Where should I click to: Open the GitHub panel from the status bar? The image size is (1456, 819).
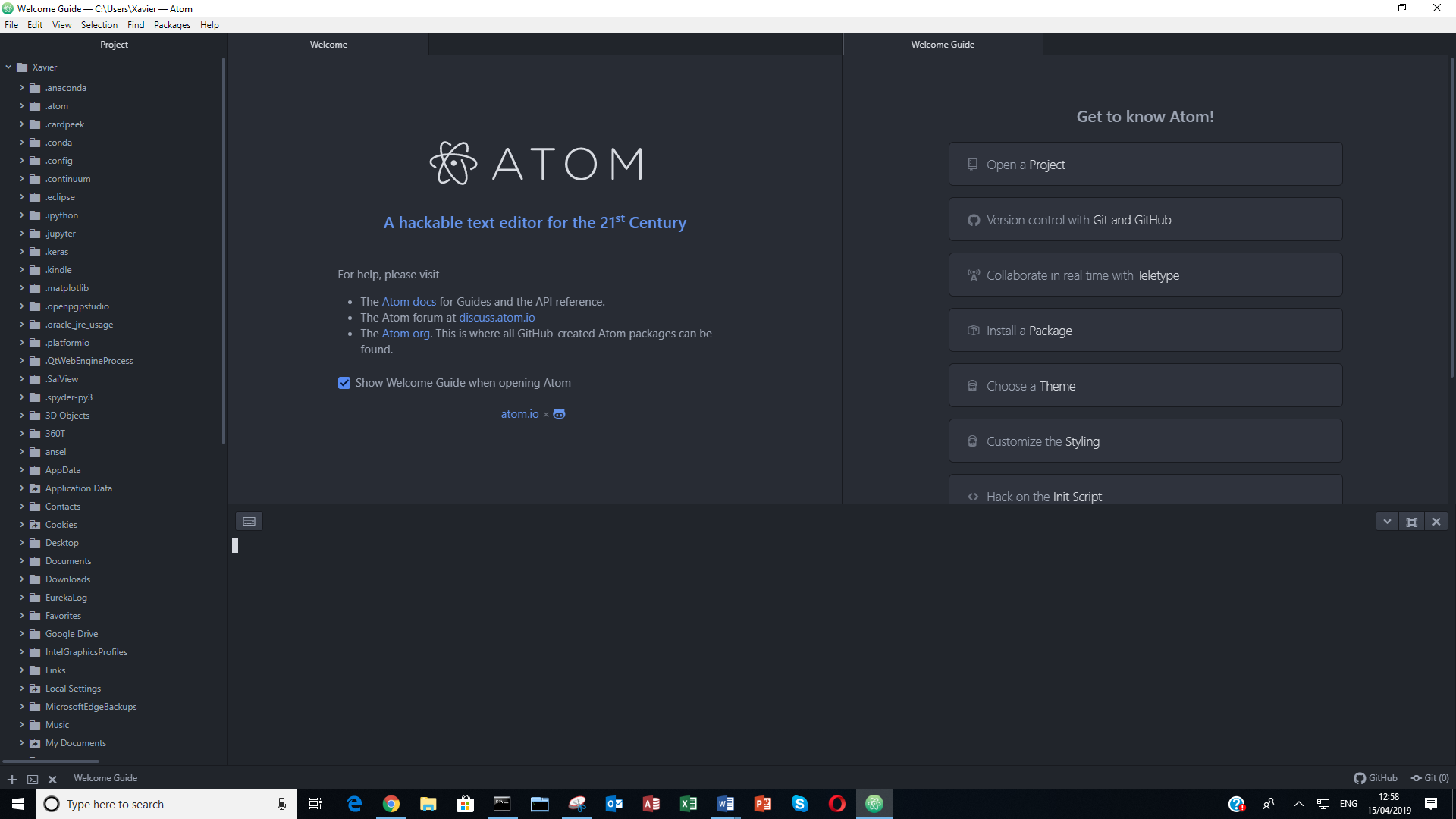1375,777
